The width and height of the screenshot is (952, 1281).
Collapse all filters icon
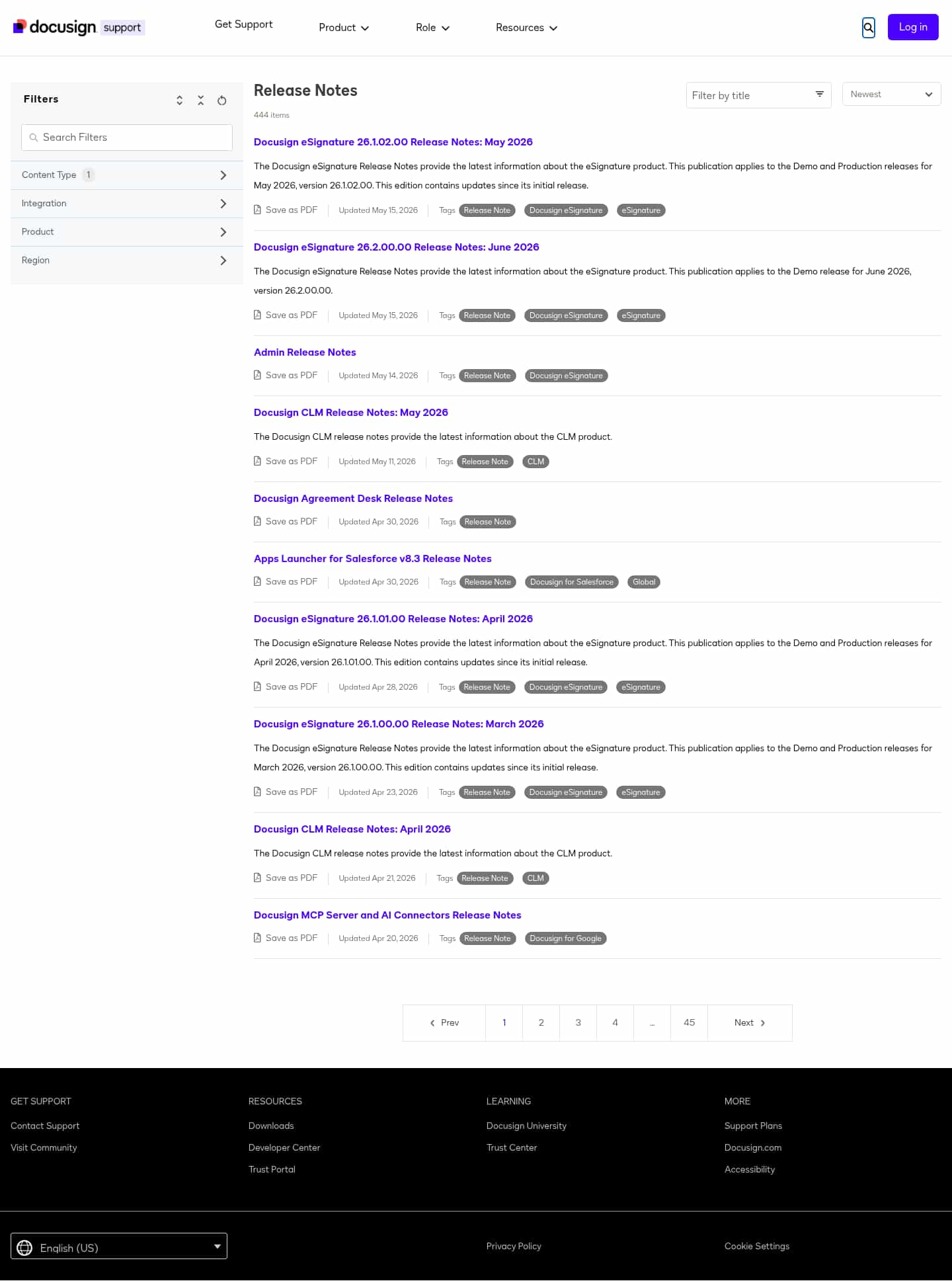pyautogui.click(x=200, y=100)
